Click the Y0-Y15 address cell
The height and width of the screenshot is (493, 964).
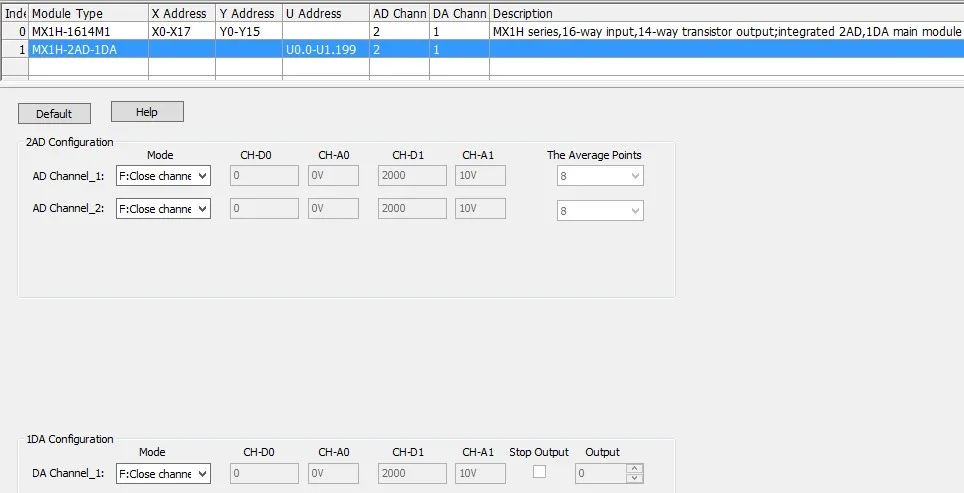click(248, 31)
